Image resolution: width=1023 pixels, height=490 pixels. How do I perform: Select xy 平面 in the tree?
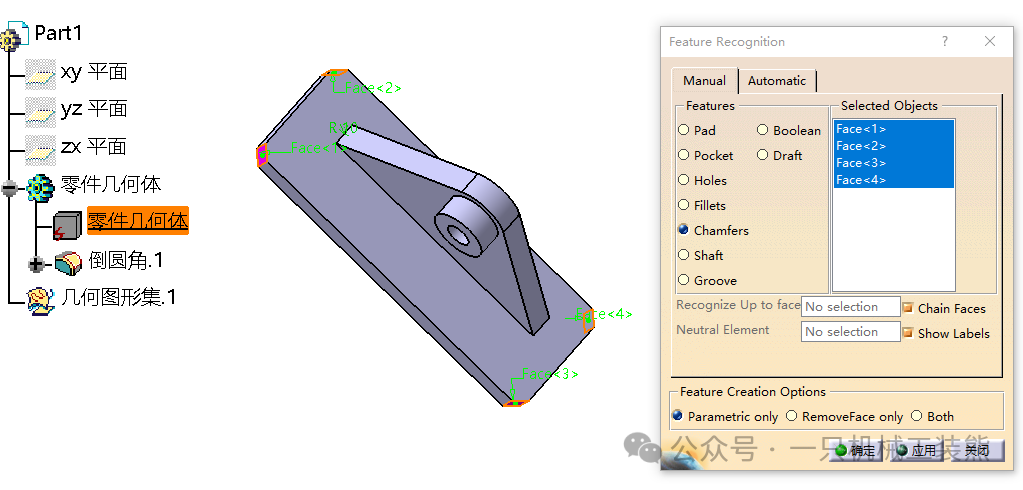[93, 71]
